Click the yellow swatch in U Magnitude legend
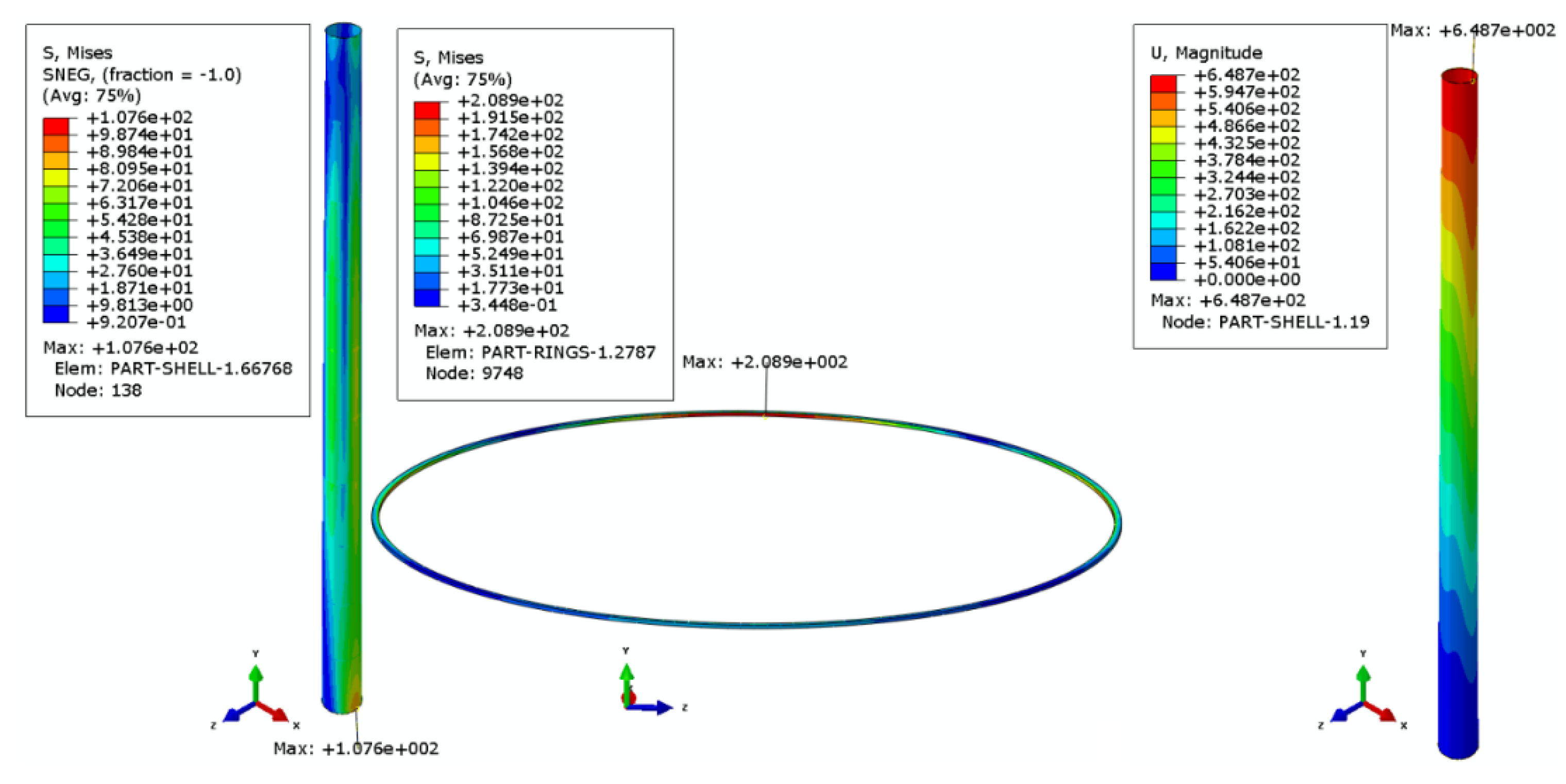 [x=1163, y=135]
